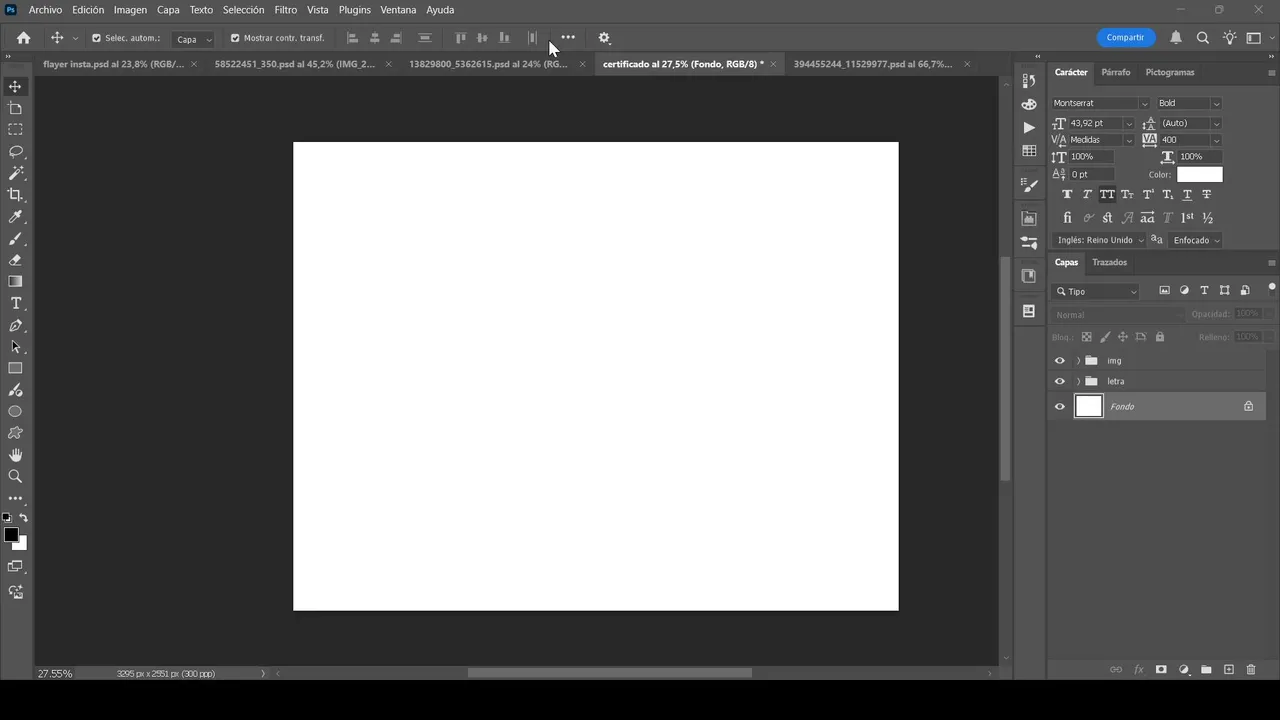The height and width of the screenshot is (720, 1280).
Task: Open the more align options ellipsis
Action: [x=568, y=38]
